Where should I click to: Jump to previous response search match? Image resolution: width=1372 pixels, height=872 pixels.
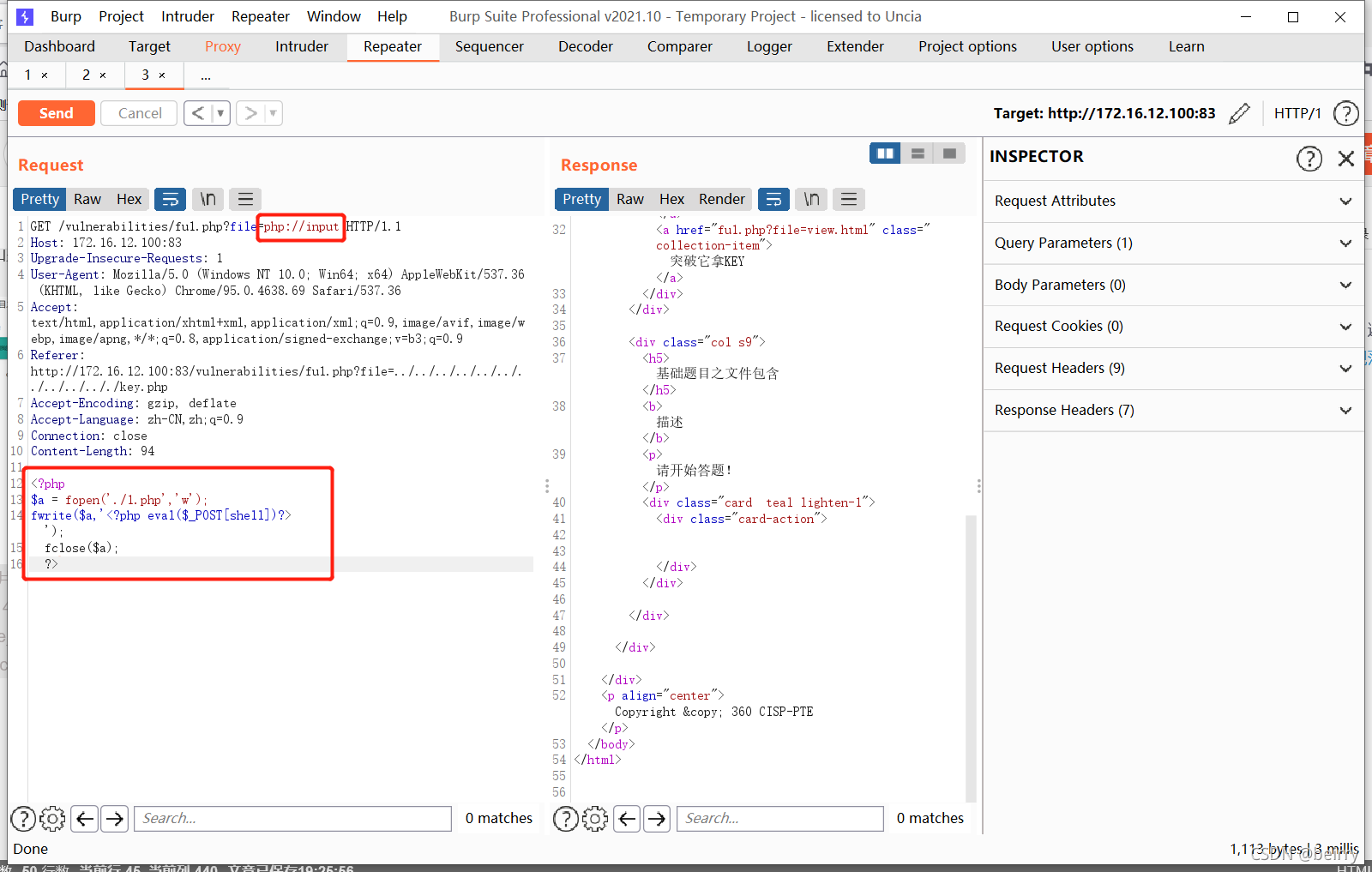coord(627,819)
